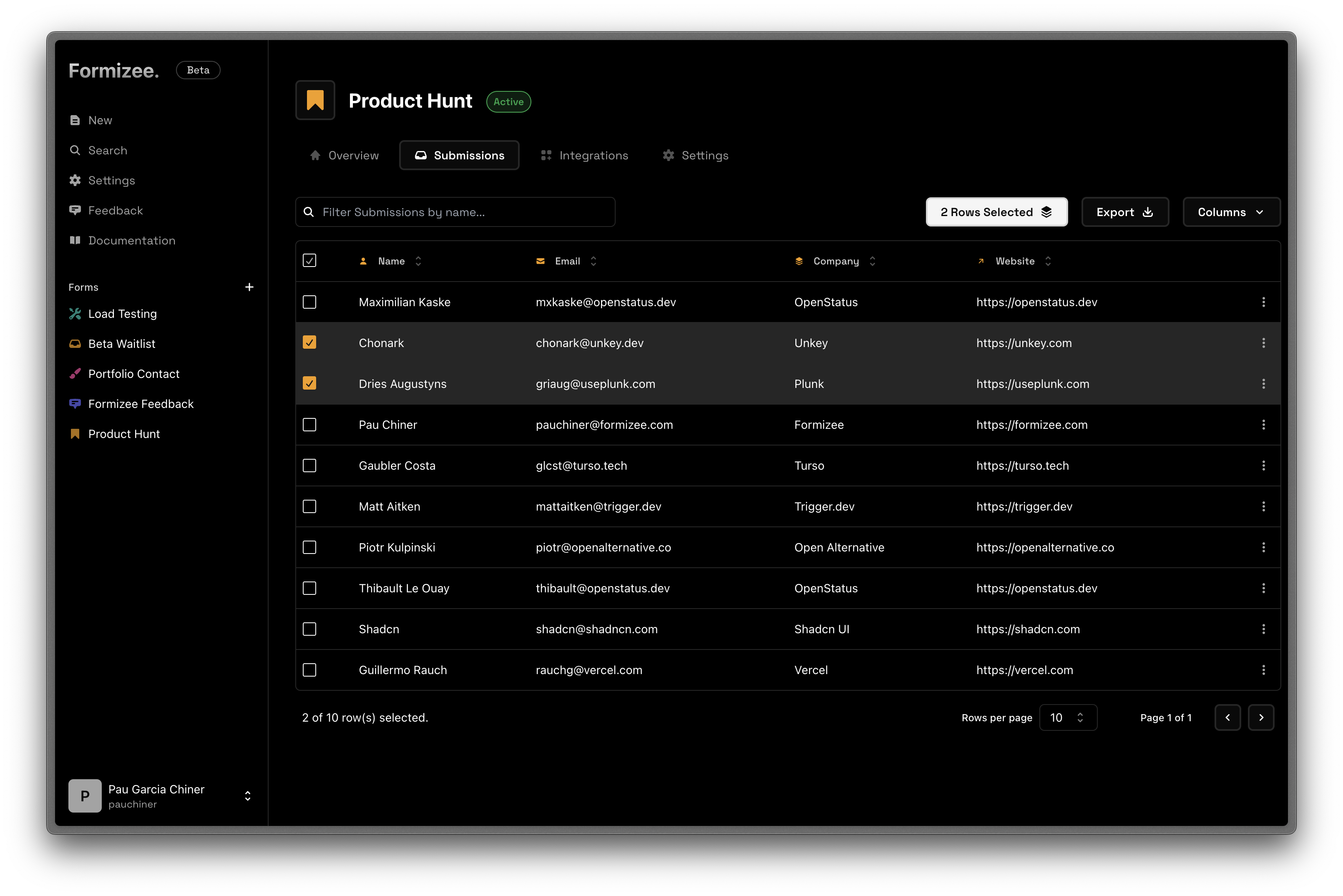Click the Formizee Feedback message icon
Viewport: 1343px width, 896px height.
[x=75, y=403]
